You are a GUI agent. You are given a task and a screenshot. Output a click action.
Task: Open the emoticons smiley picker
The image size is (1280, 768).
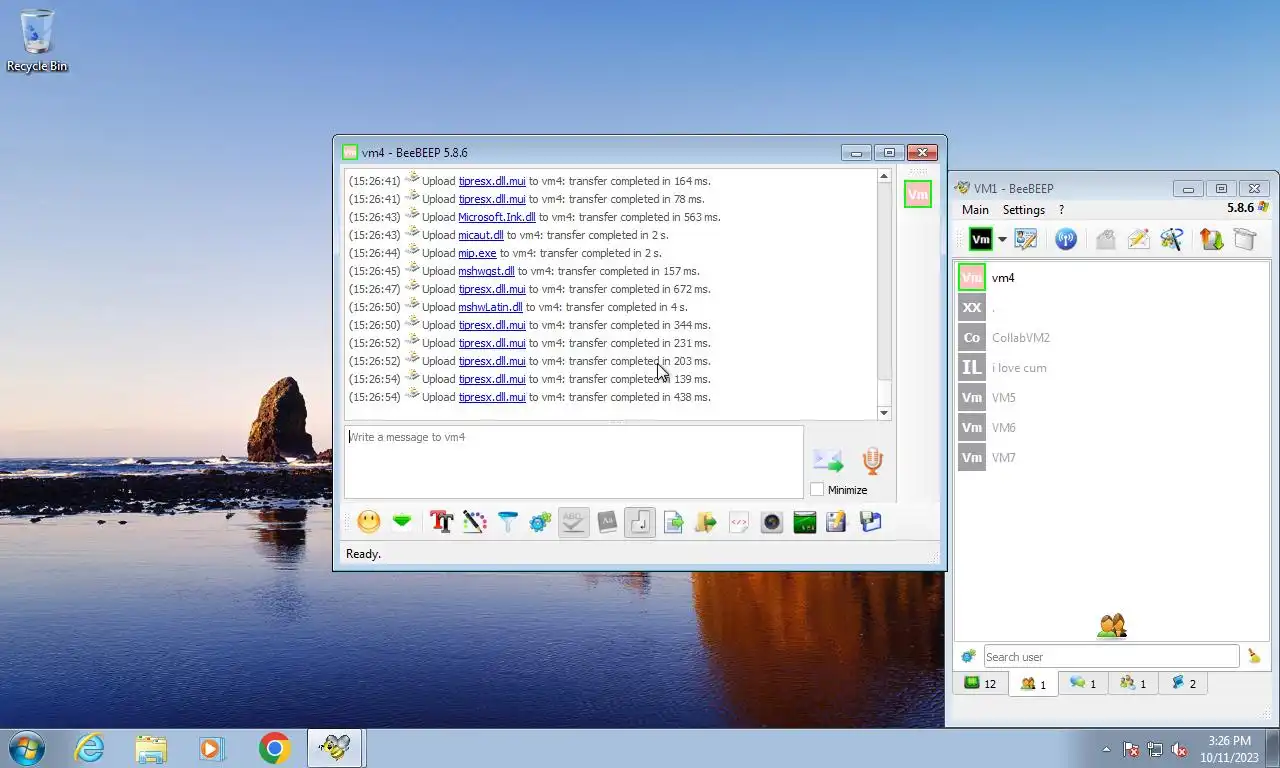pyautogui.click(x=369, y=522)
